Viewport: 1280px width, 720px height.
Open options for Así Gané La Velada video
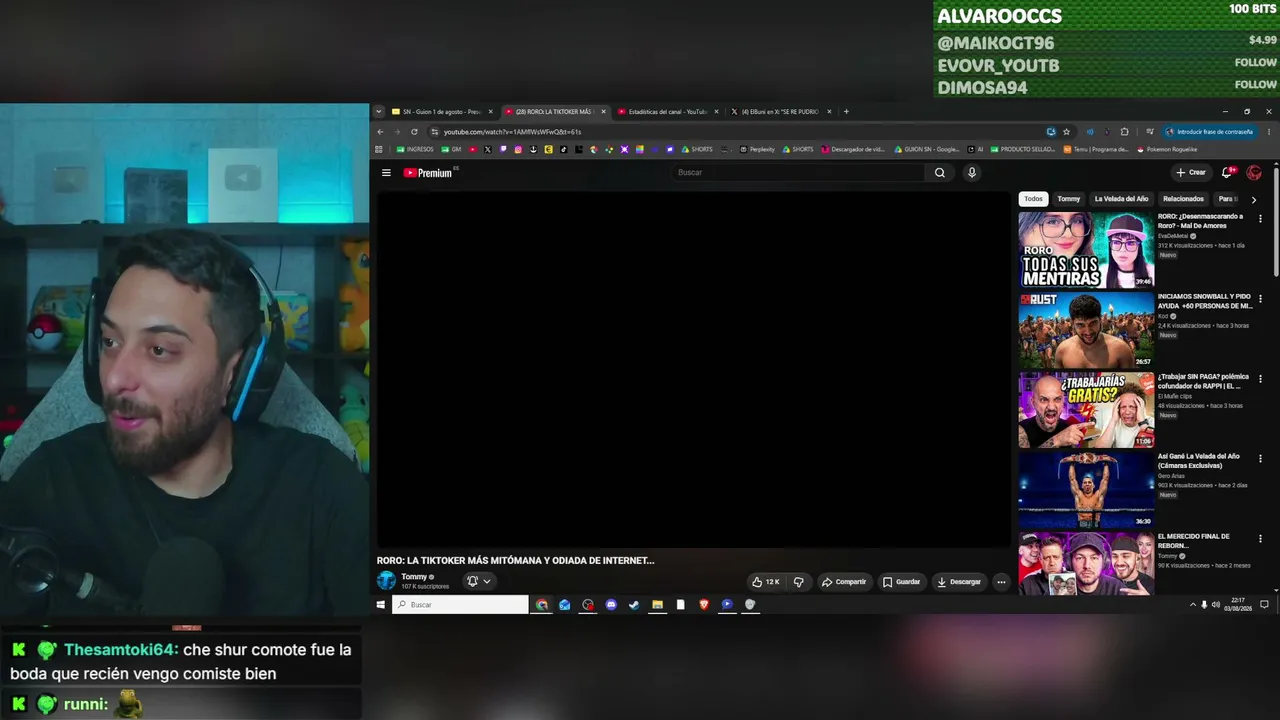[x=1260, y=460]
